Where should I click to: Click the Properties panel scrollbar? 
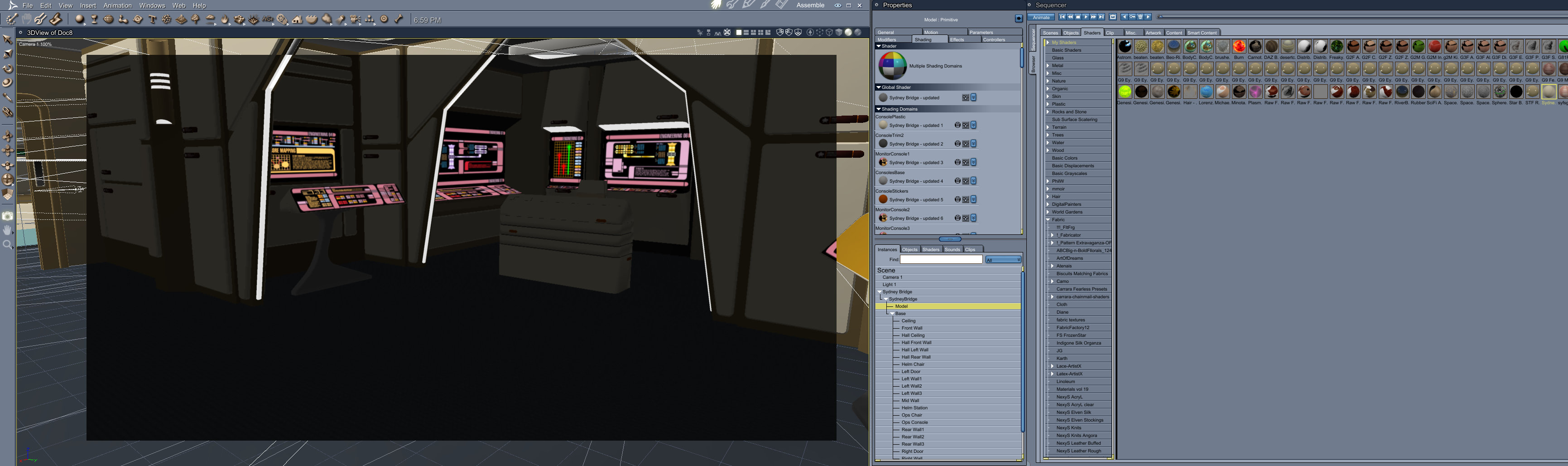pyautogui.click(x=1021, y=58)
